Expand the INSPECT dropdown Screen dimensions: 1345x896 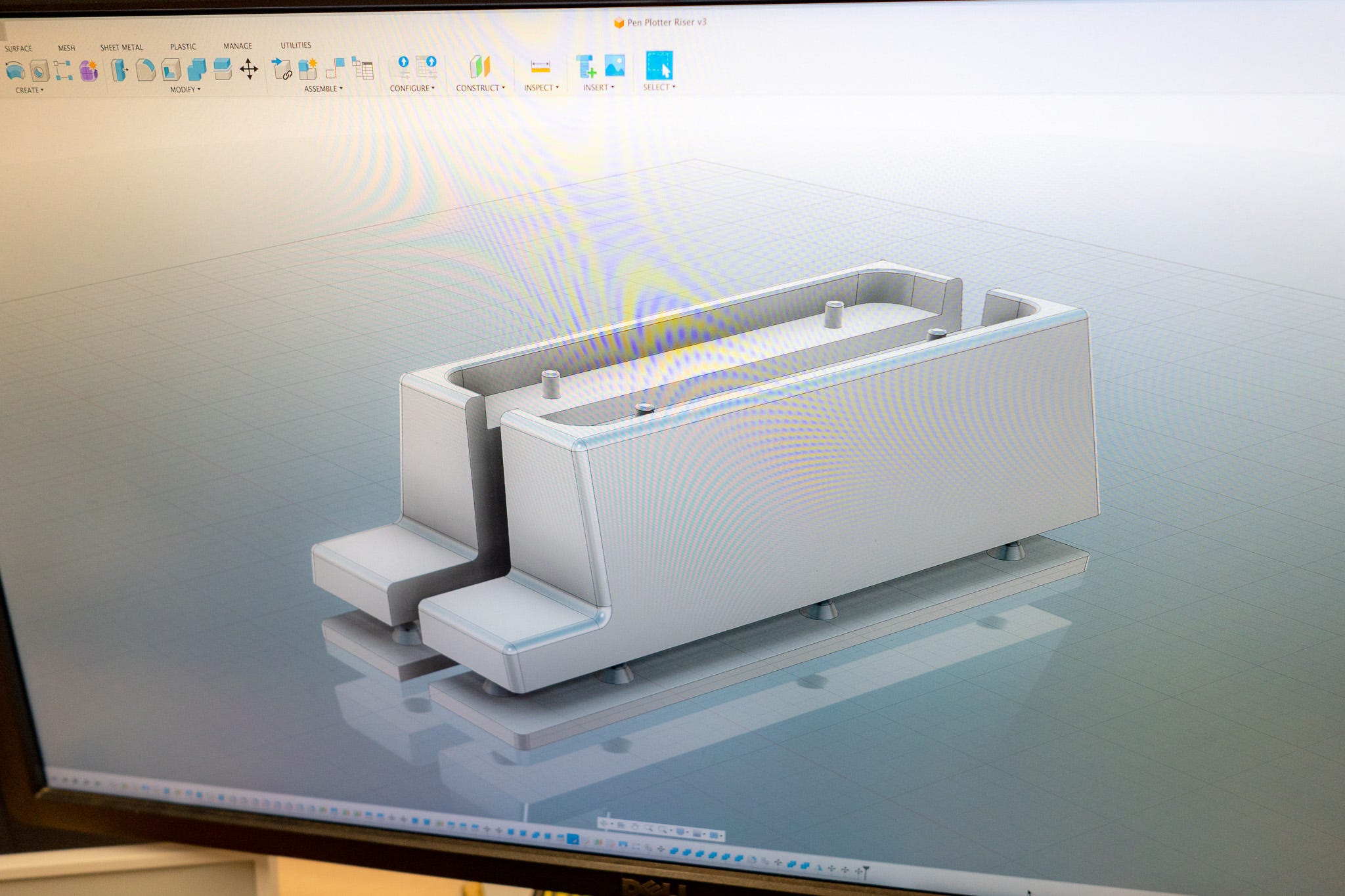click(540, 88)
